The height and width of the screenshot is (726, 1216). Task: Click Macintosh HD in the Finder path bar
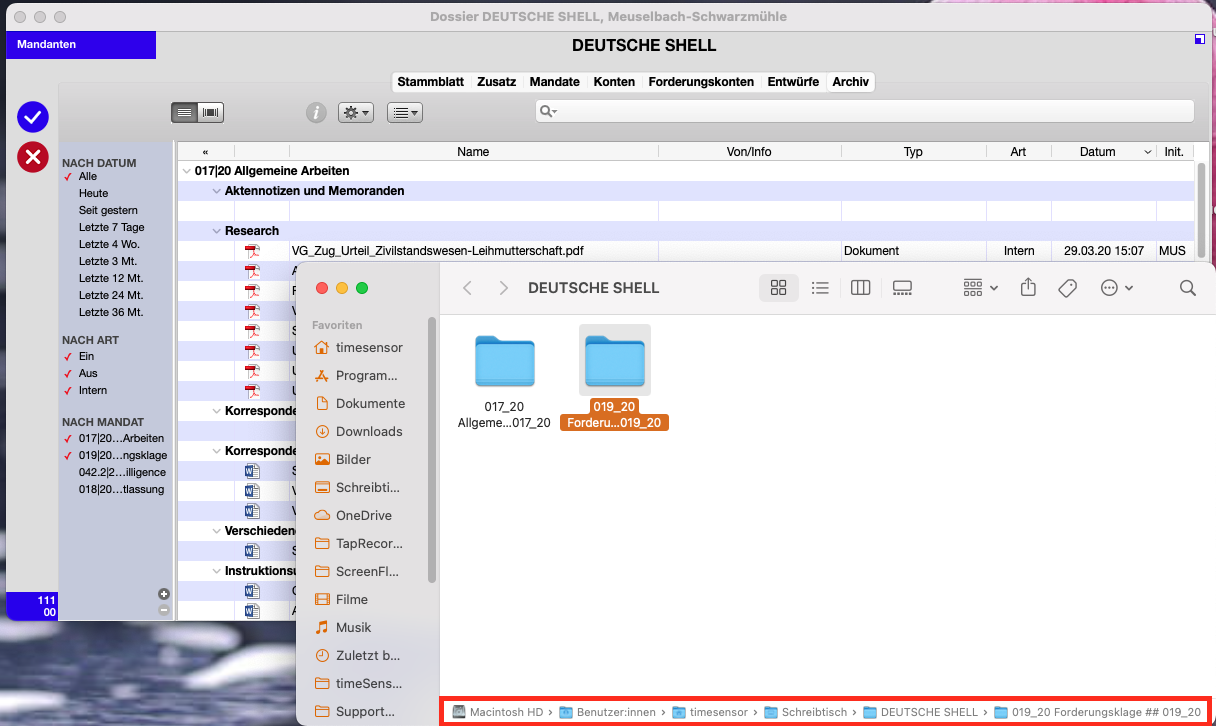pos(497,712)
